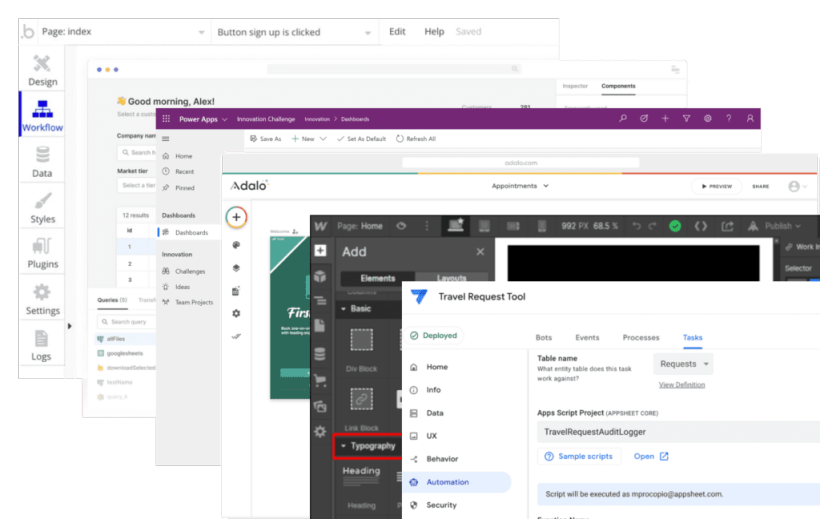The image size is (820, 519).
Task: Switch to Elements tab in Webflow Add panel
Action: tap(378, 278)
